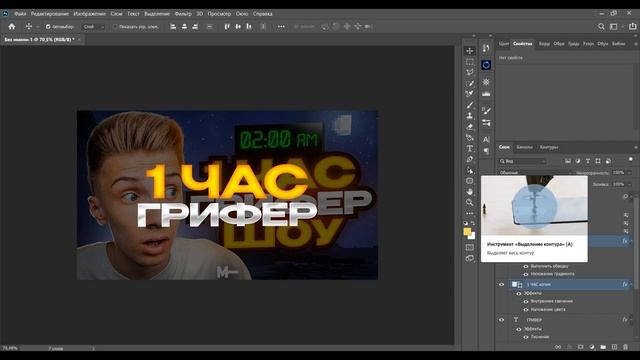
Task: Click the foreground yellow color swatch
Action: click(x=467, y=232)
